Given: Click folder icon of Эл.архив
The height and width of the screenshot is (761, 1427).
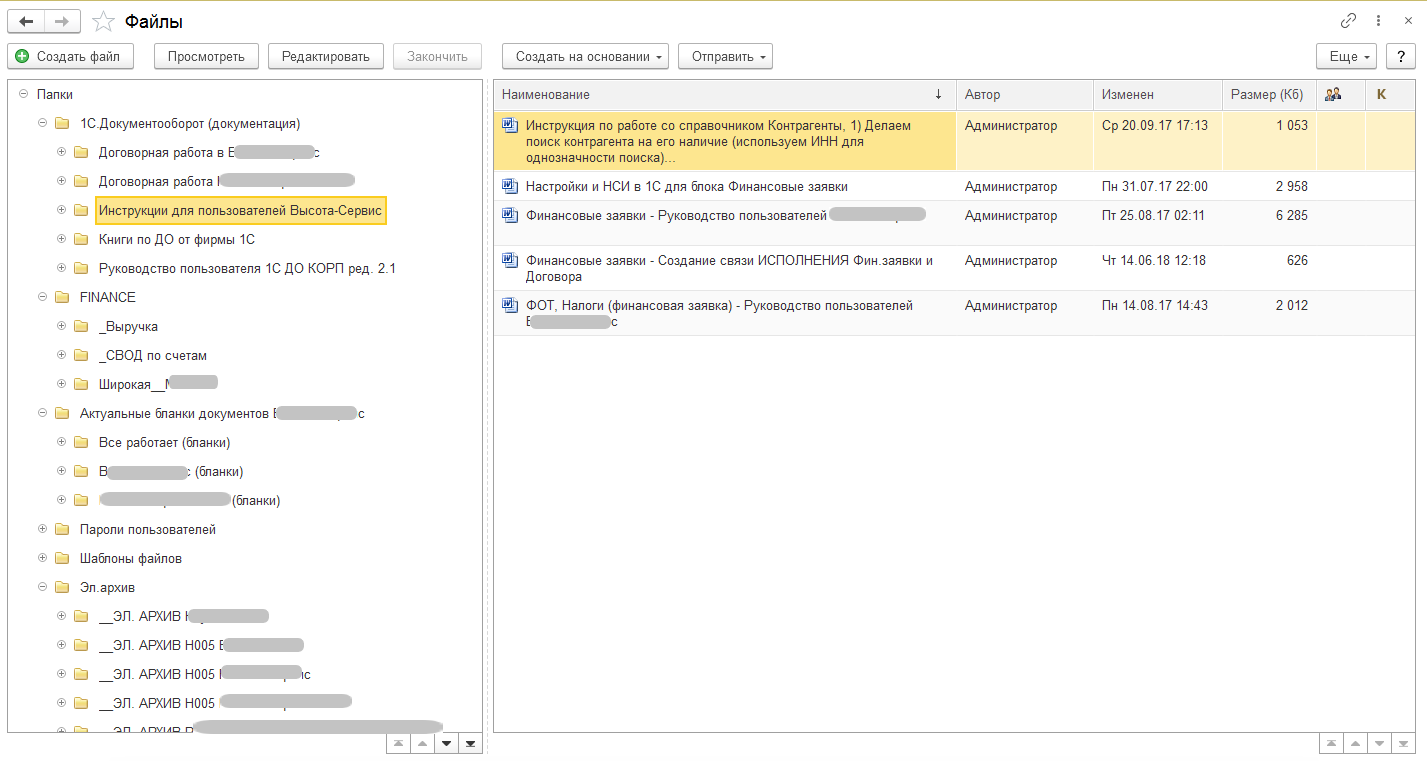Looking at the screenshot, I should click(62, 588).
